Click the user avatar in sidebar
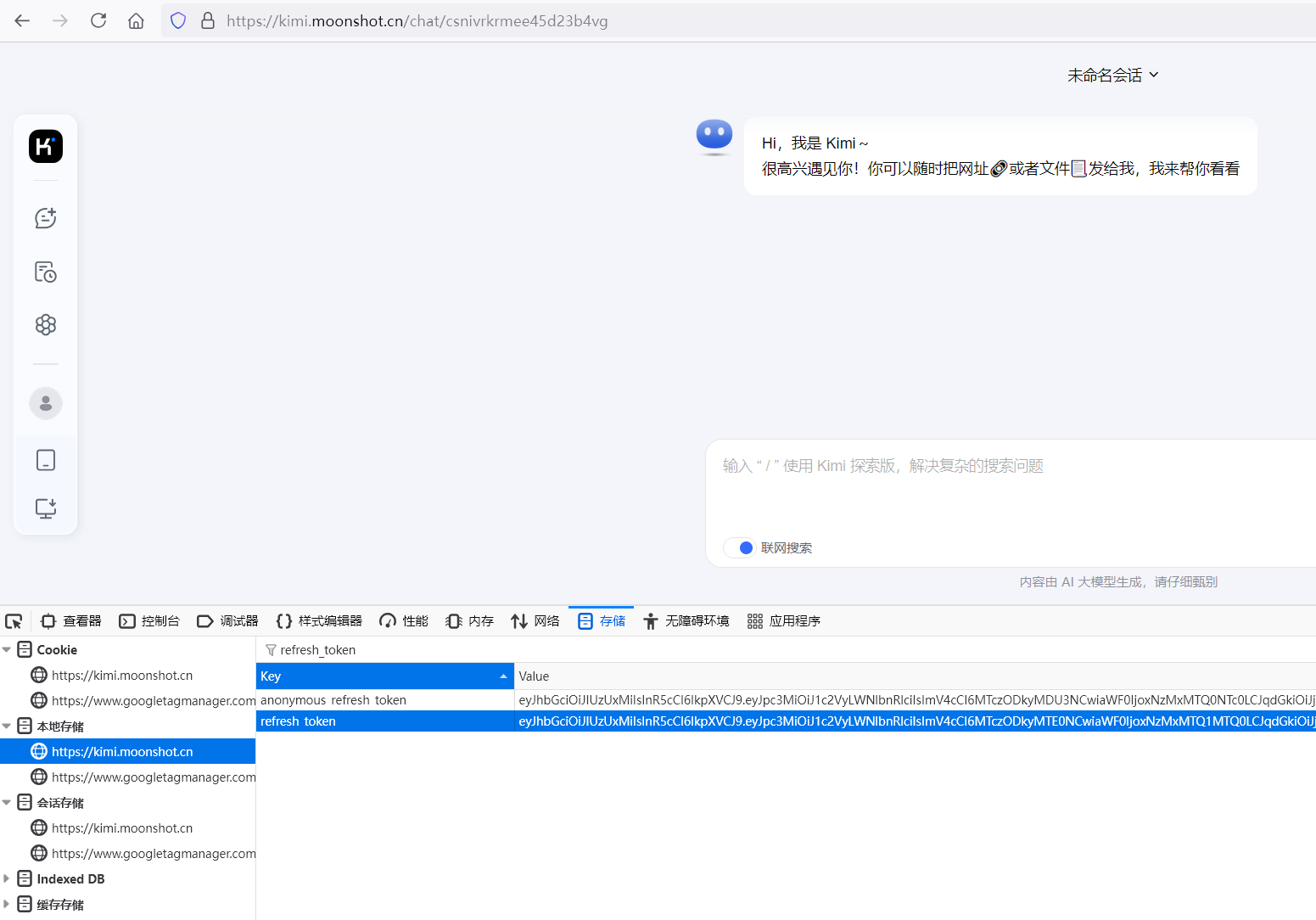This screenshot has height=920, width=1316. coord(46,403)
